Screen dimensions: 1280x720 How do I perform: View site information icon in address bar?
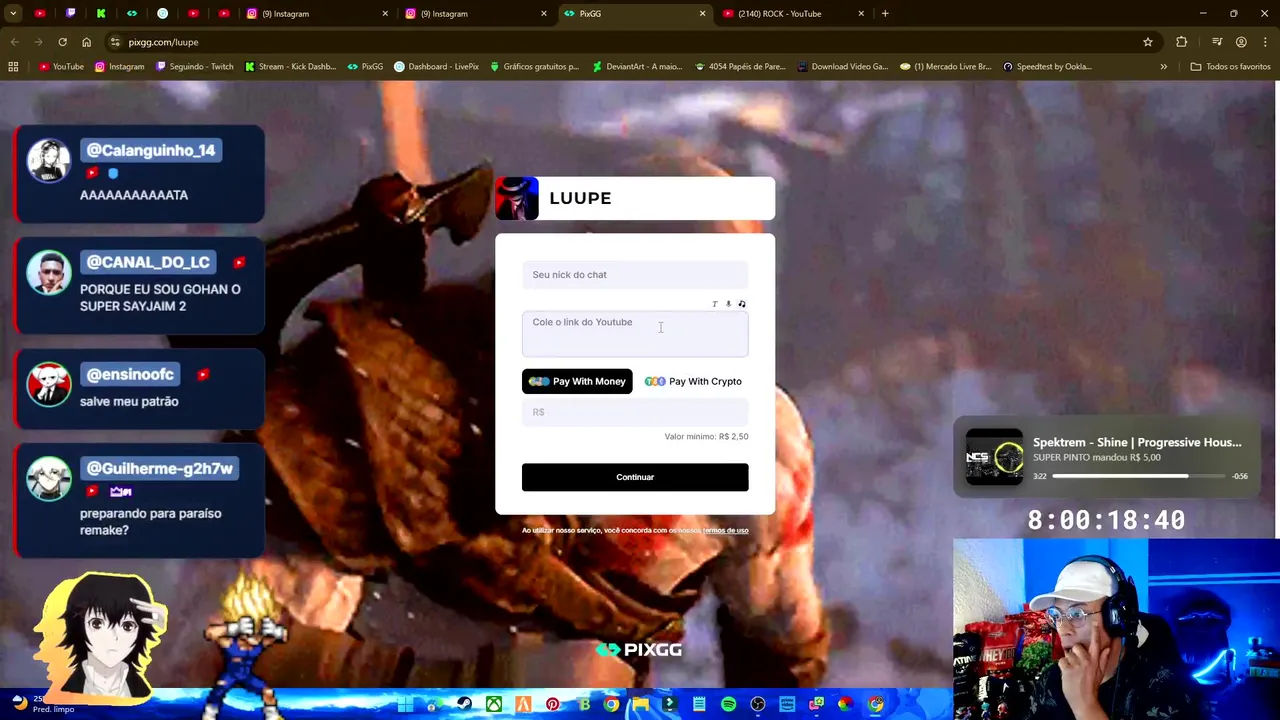coord(115,42)
